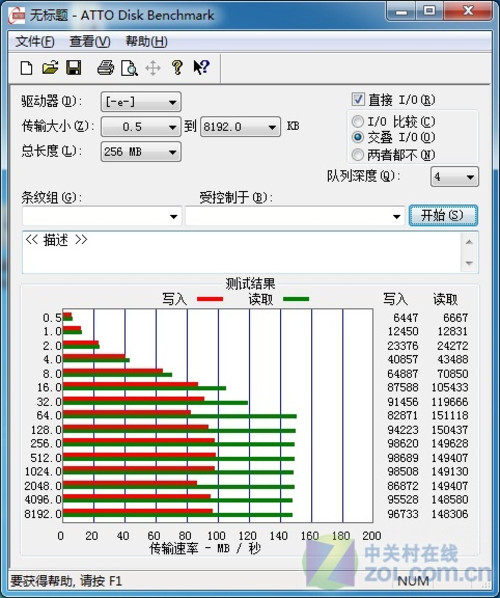The width and height of the screenshot is (500, 598).
Task: Click the write value 98689
Action: [403, 458]
